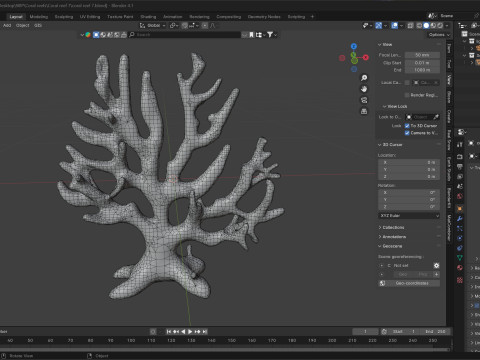Viewport: 480px width, 360px height.
Task: Switch to the Modeling workspace tab
Action: (x=39, y=17)
